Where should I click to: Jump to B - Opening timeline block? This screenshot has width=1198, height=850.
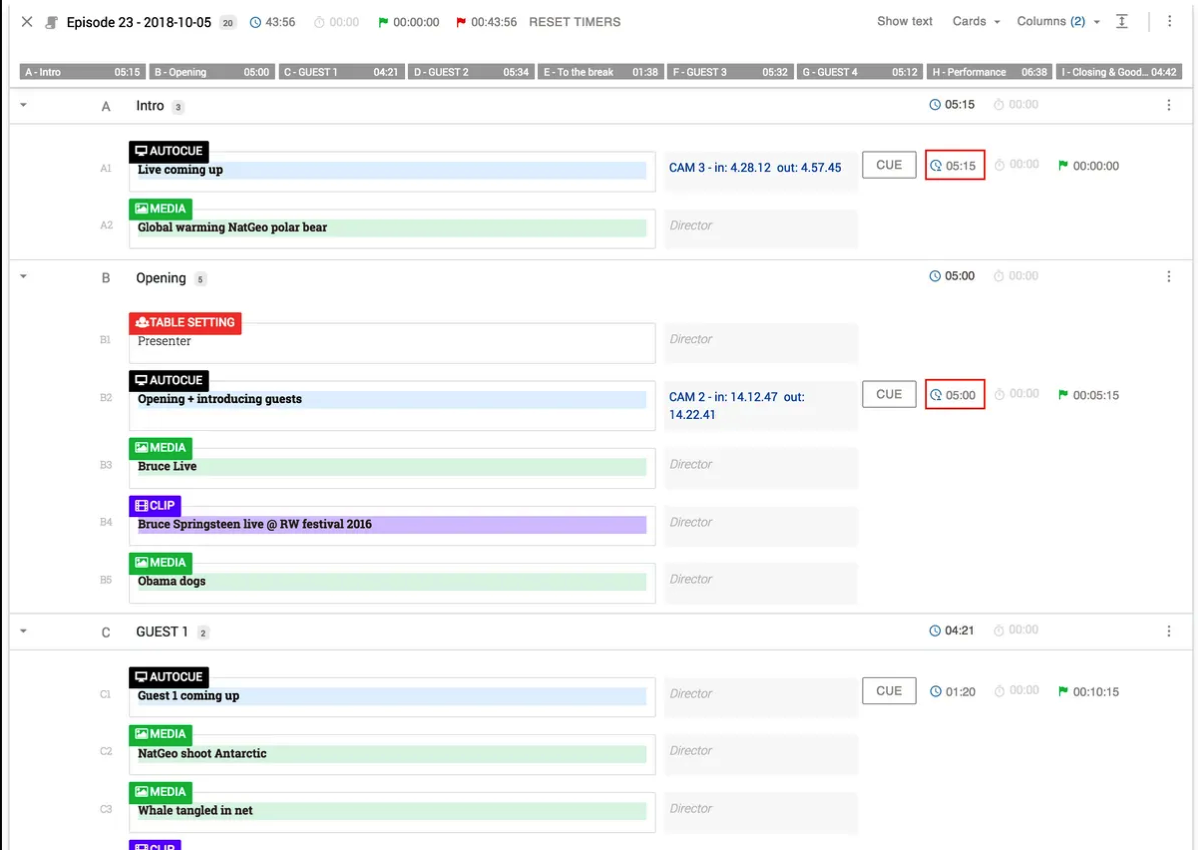[x=212, y=72]
